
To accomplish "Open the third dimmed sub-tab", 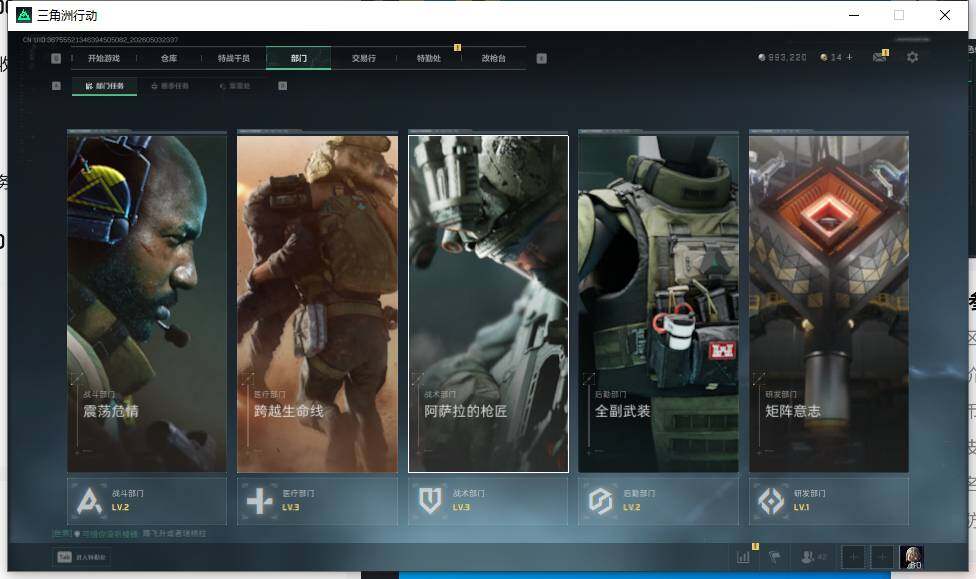I will pyautogui.click(x=235, y=86).
